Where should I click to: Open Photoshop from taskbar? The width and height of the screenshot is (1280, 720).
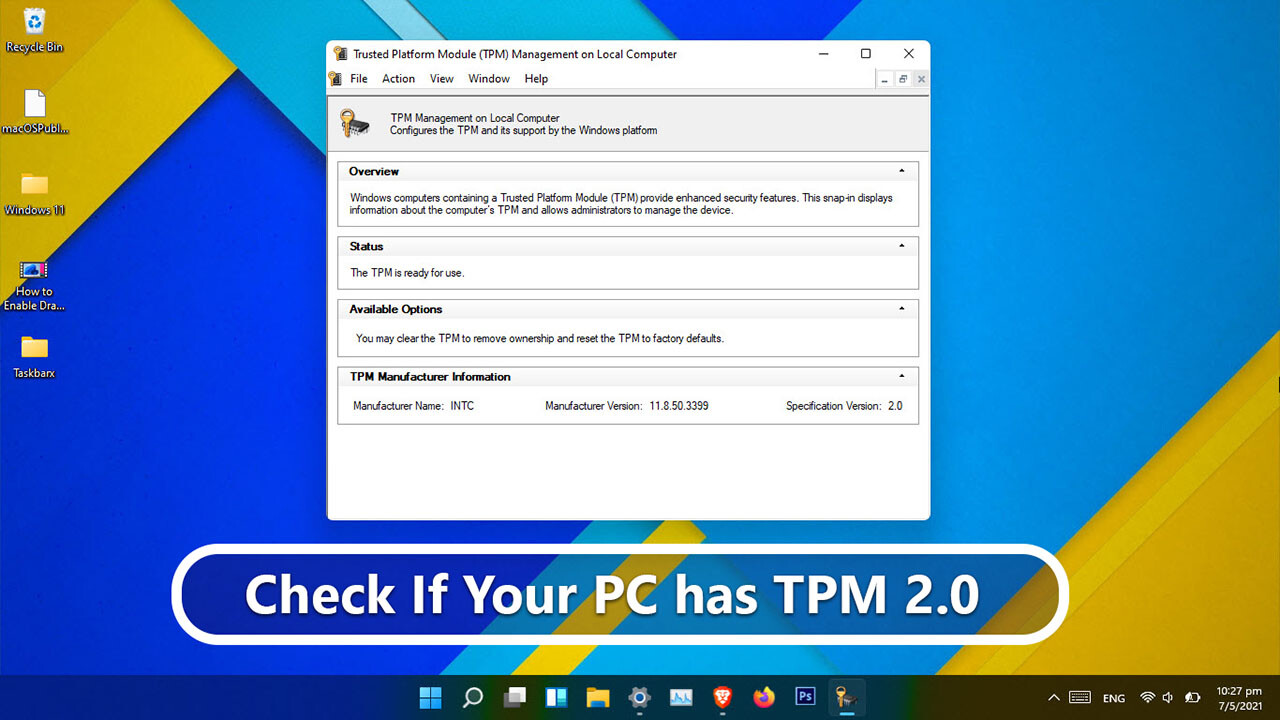pyautogui.click(x=806, y=697)
